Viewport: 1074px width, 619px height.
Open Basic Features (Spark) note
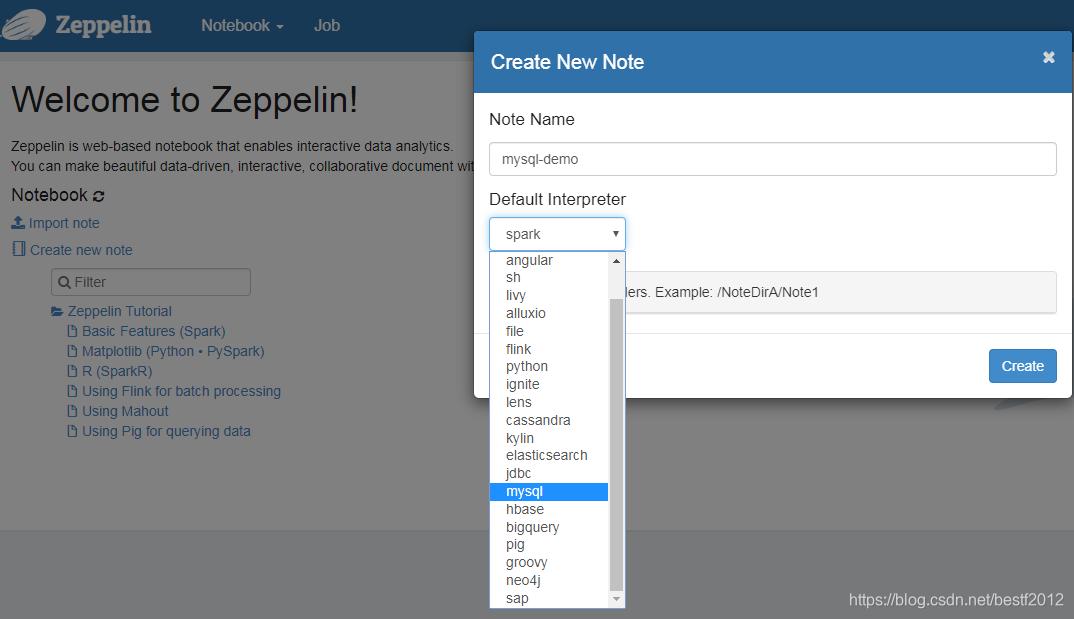click(153, 331)
